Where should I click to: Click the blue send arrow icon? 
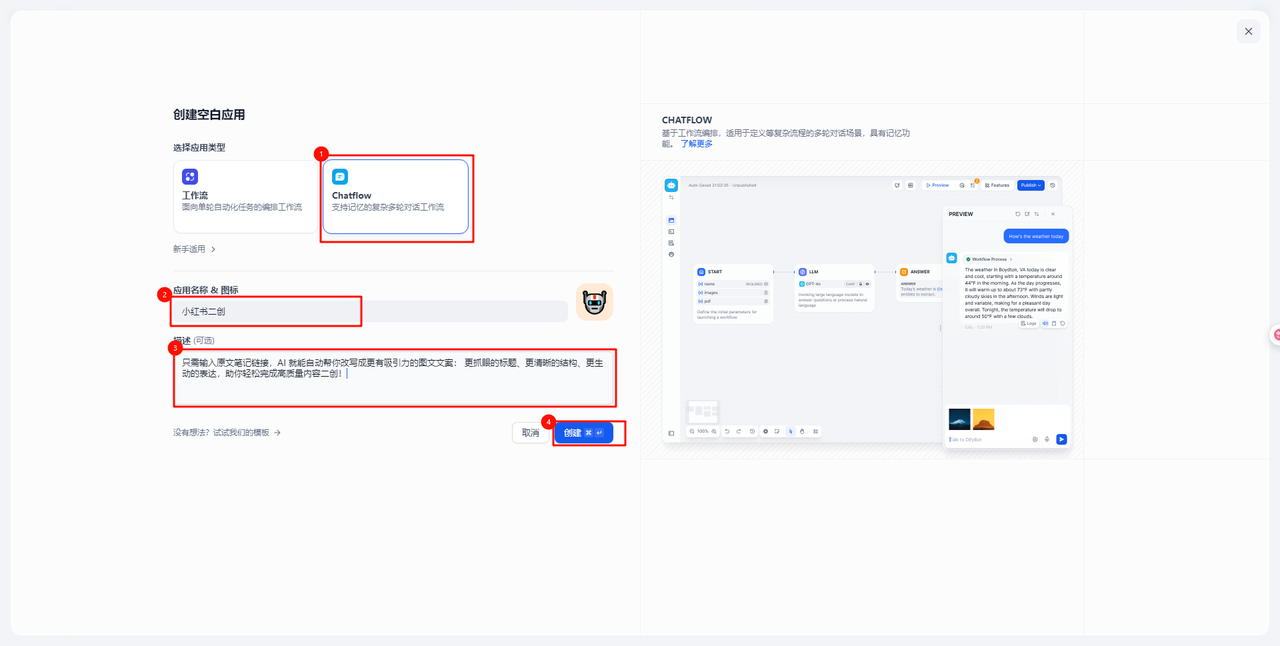tap(1061, 439)
